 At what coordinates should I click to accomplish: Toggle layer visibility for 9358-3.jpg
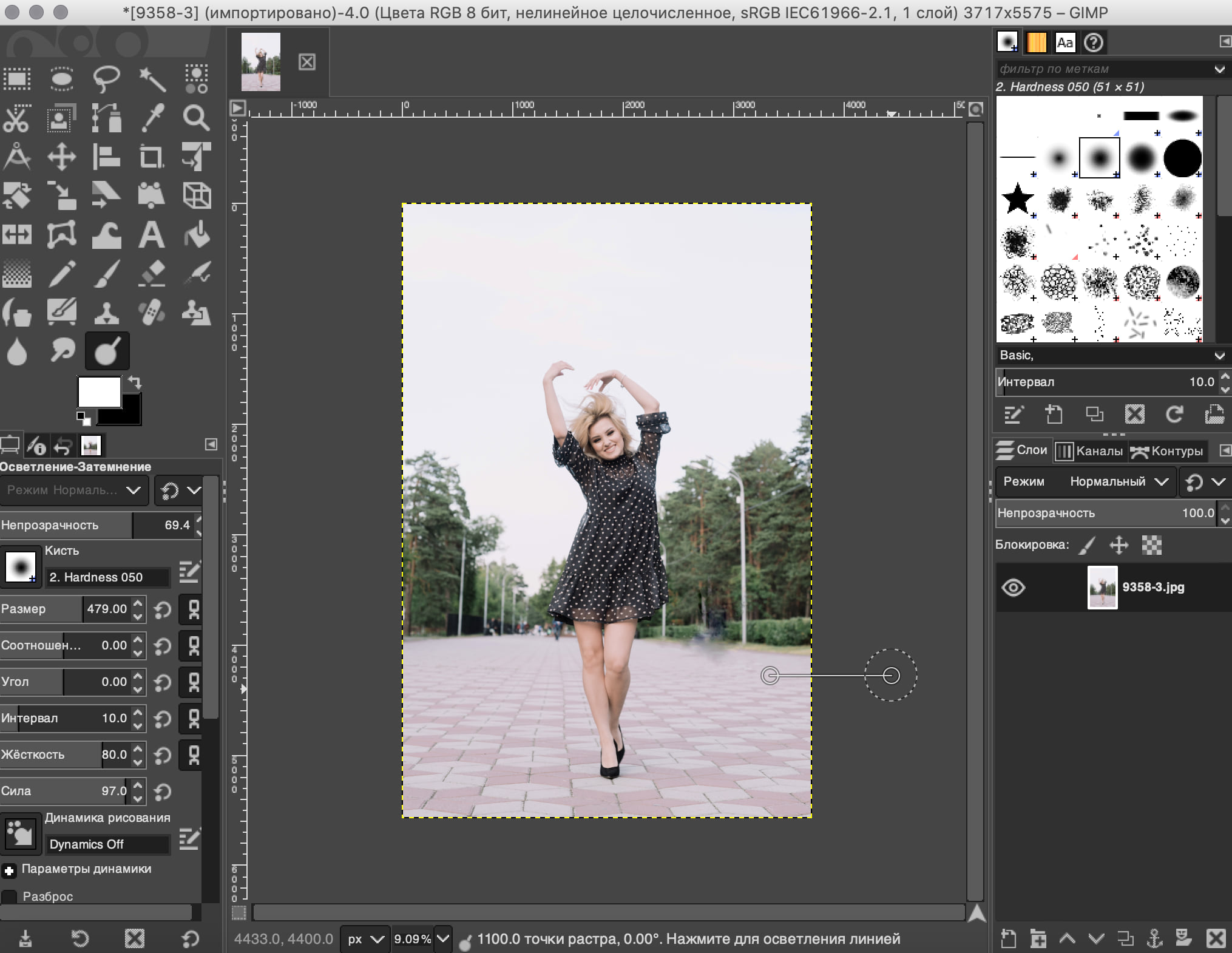(1013, 587)
